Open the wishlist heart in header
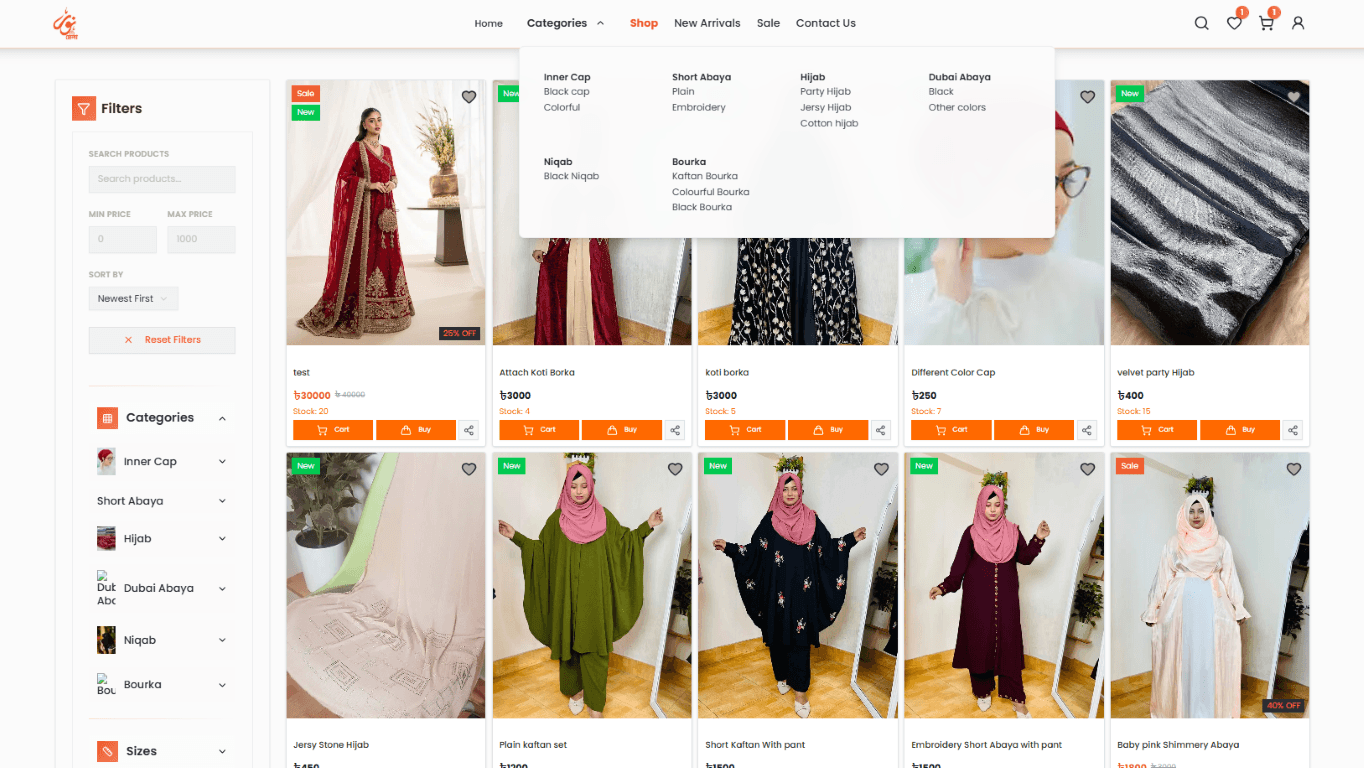 click(x=1234, y=23)
